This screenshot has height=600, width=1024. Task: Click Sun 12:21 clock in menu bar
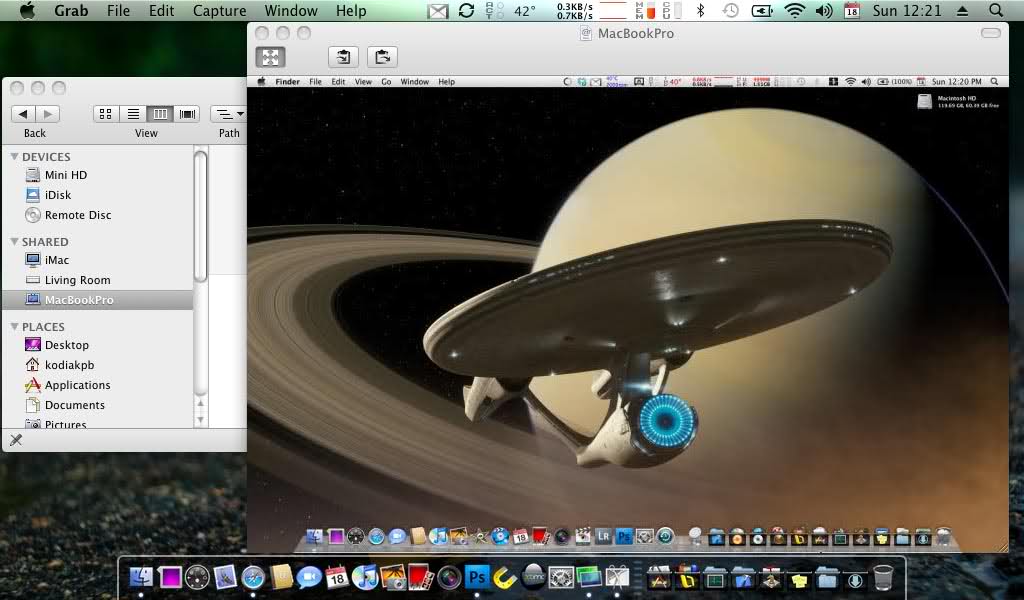point(907,10)
